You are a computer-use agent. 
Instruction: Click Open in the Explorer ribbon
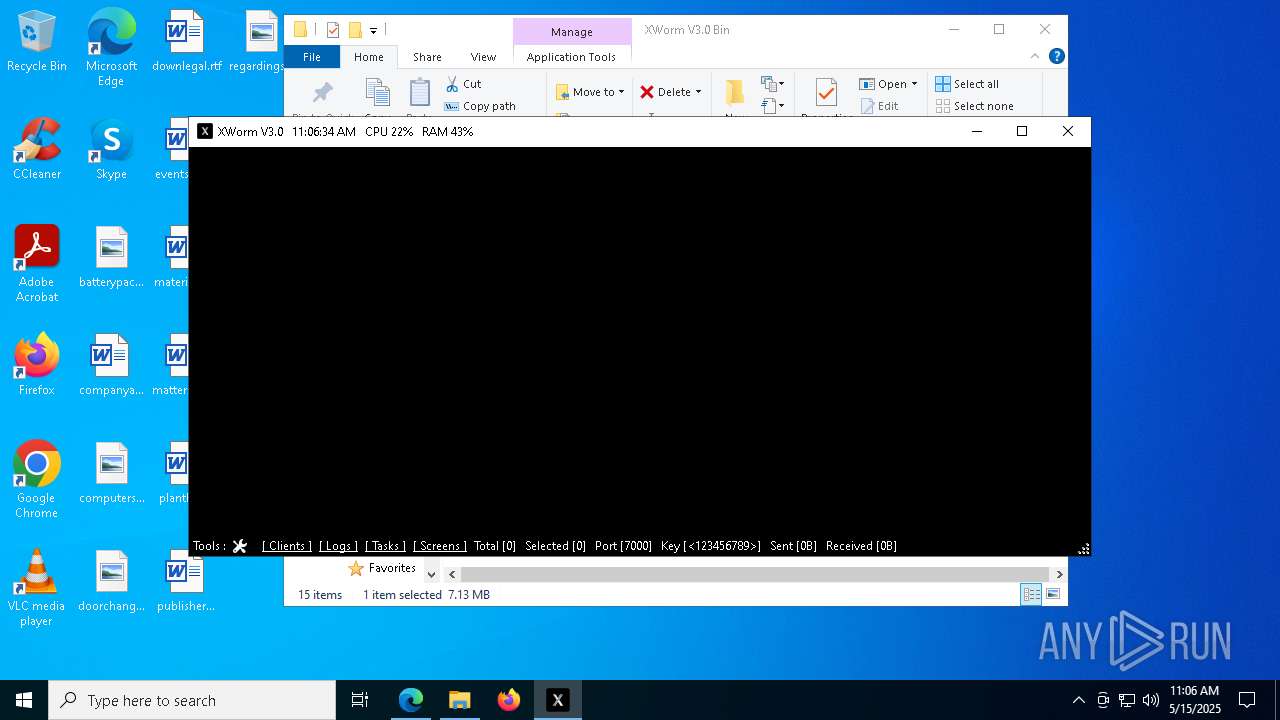tap(883, 84)
